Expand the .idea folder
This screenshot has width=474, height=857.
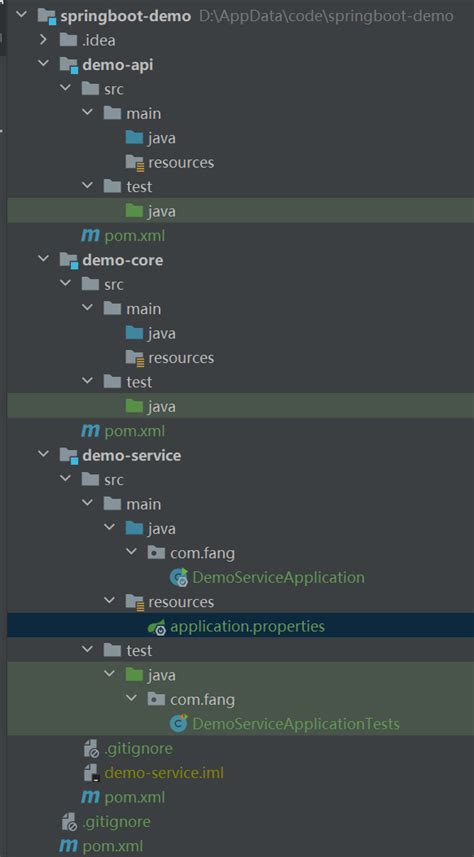tap(44, 40)
